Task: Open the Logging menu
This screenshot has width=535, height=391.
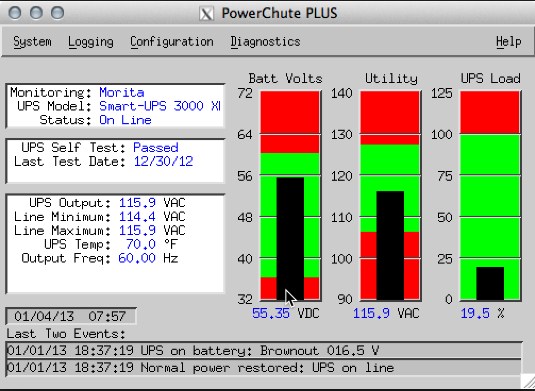Action: click(x=90, y=42)
